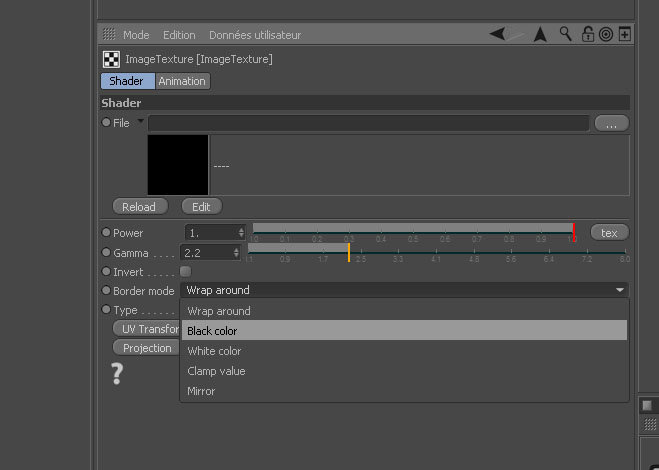Open the Mode menu

136,35
